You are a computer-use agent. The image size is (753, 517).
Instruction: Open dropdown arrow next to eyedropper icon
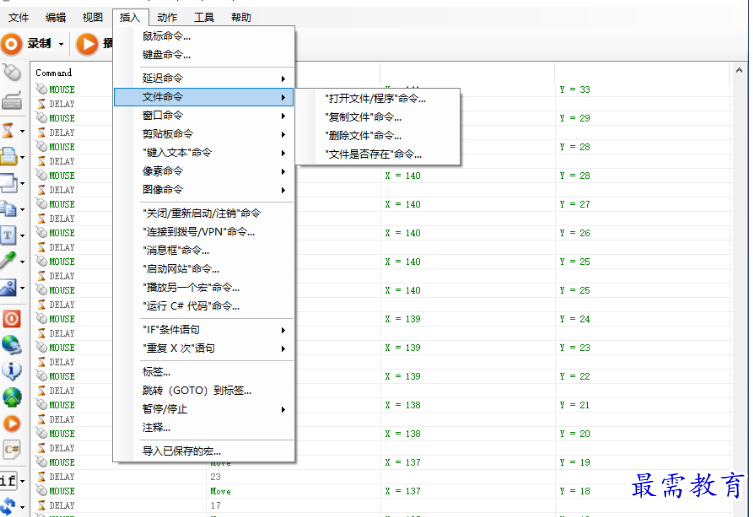point(22,262)
